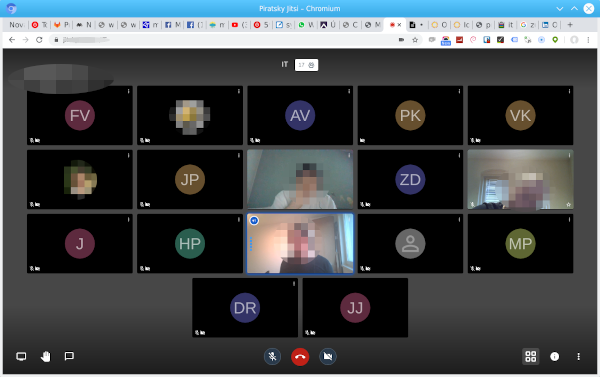This screenshot has width=600, height=377.
Task: Select the DR participant tile
Action: coord(245,308)
